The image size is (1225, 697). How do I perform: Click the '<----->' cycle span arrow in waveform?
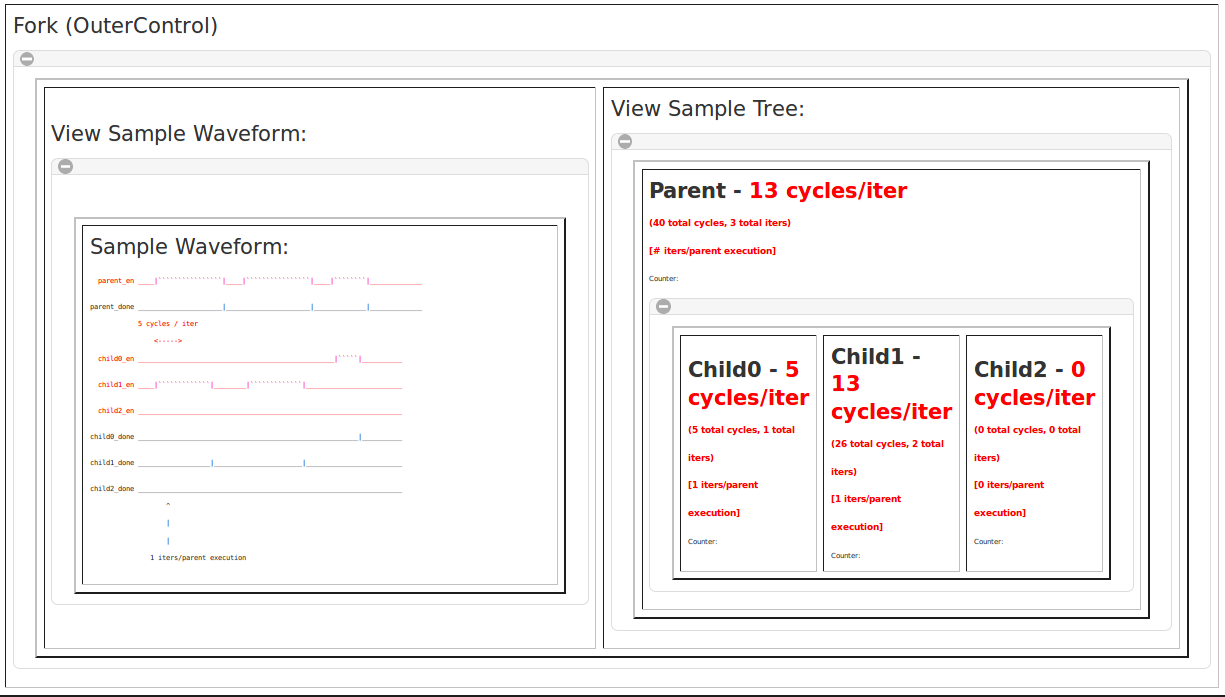click(168, 341)
